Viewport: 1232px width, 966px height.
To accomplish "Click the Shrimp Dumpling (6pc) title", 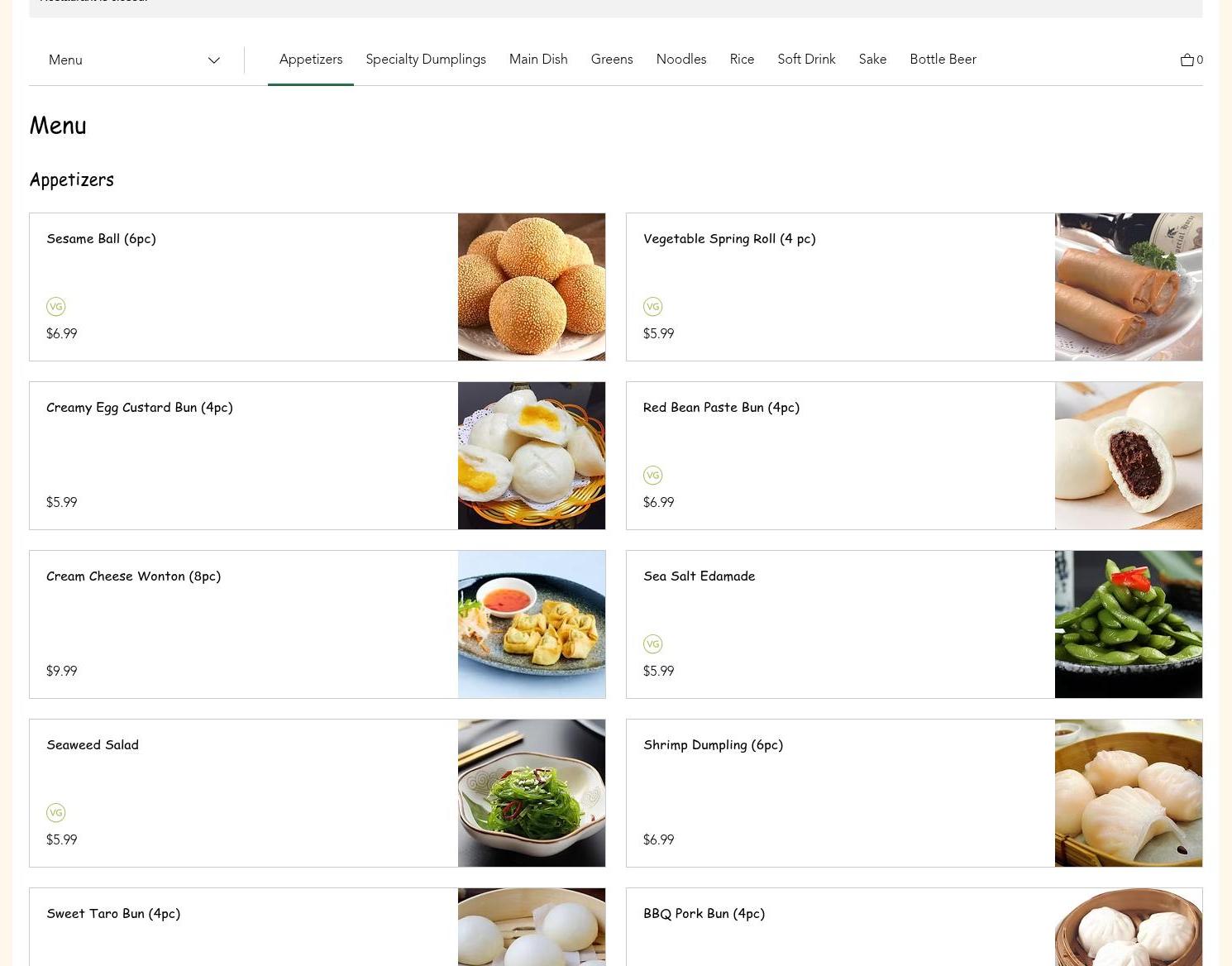I will coord(713,744).
